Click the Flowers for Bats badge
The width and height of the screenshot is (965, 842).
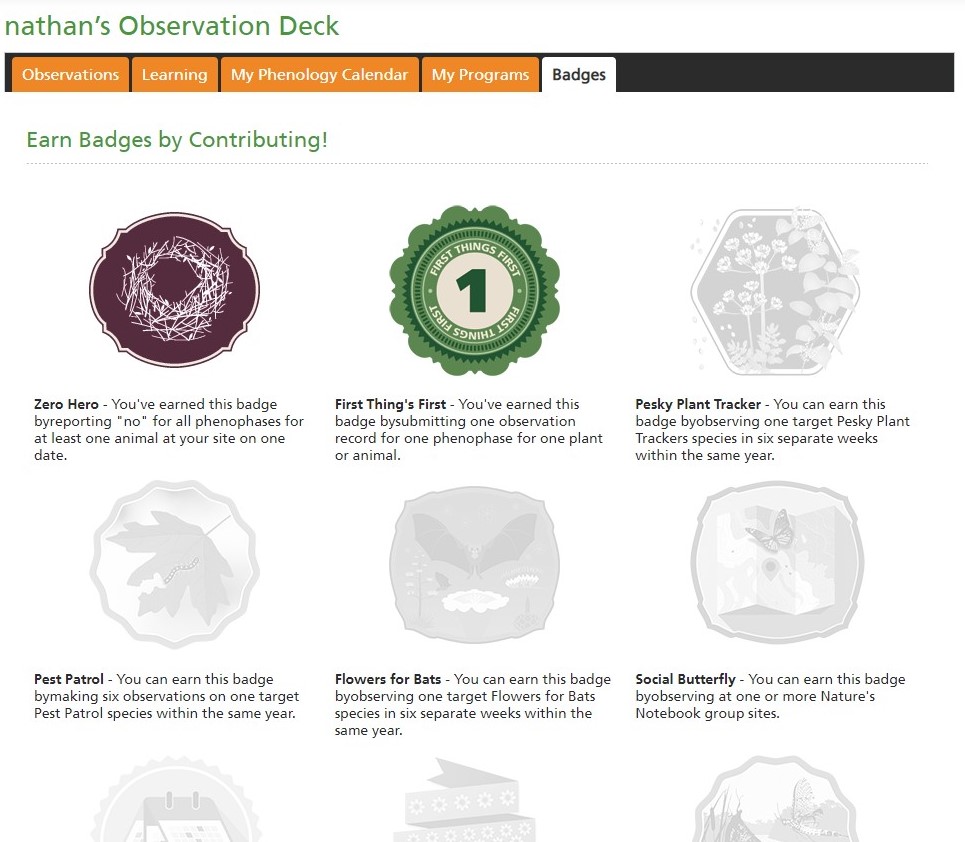[x=474, y=565]
